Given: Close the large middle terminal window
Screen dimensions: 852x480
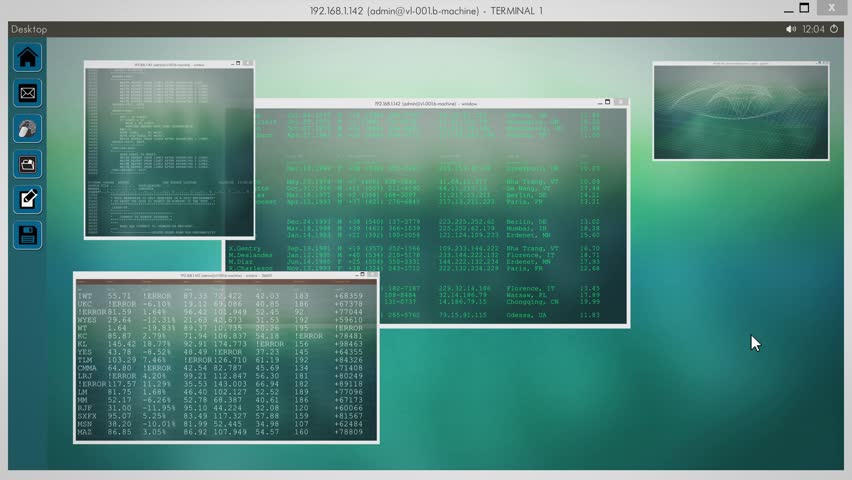Looking at the screenshot, I should coord(621,102).
